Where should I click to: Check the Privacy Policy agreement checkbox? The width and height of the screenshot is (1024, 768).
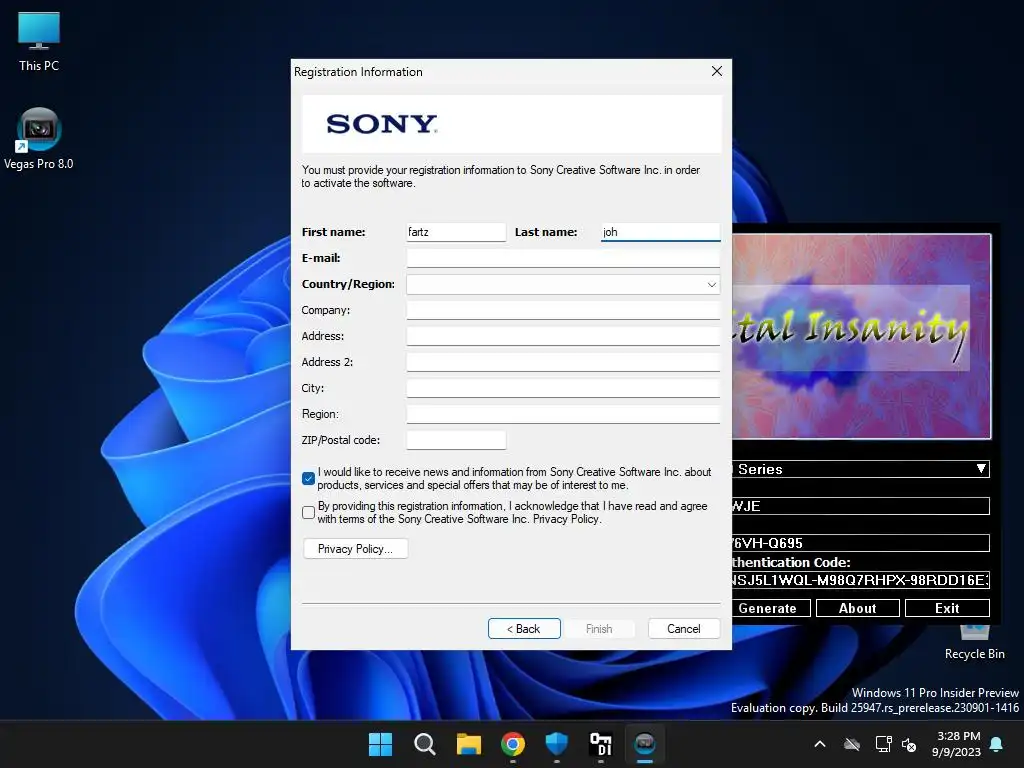pos(308,513)
